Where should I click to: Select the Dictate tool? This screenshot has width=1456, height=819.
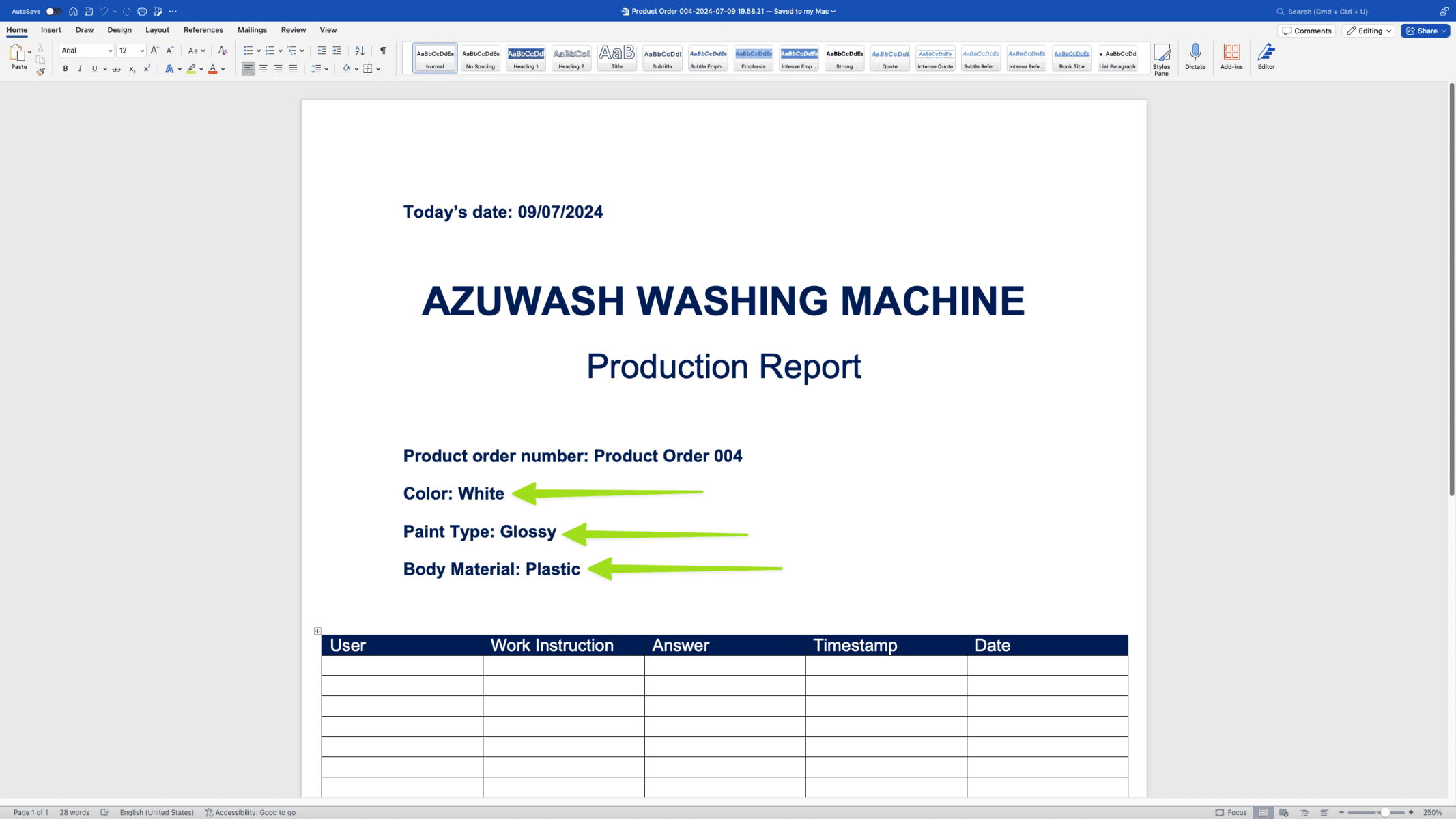pyautogui.click(x=1195, y=57)
